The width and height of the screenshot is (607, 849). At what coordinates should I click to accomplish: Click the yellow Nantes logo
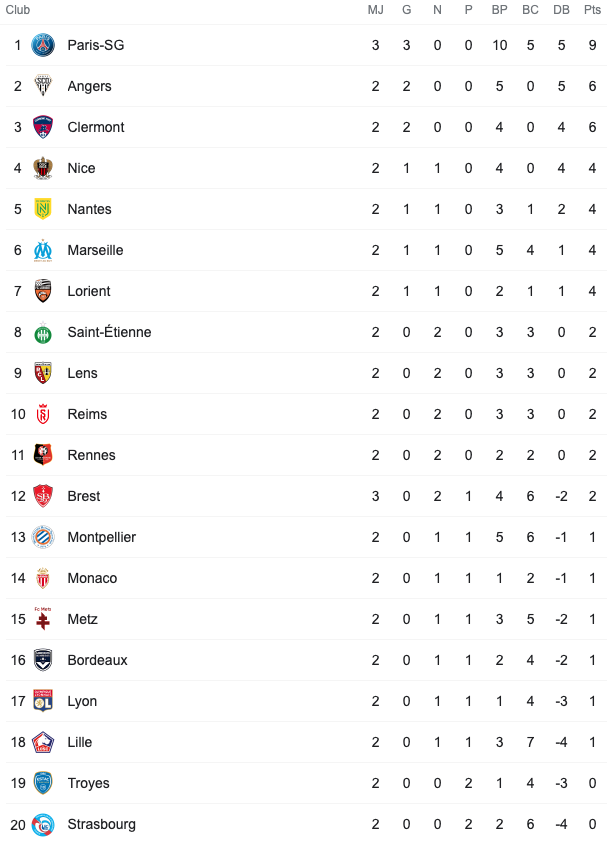[43, 209]
